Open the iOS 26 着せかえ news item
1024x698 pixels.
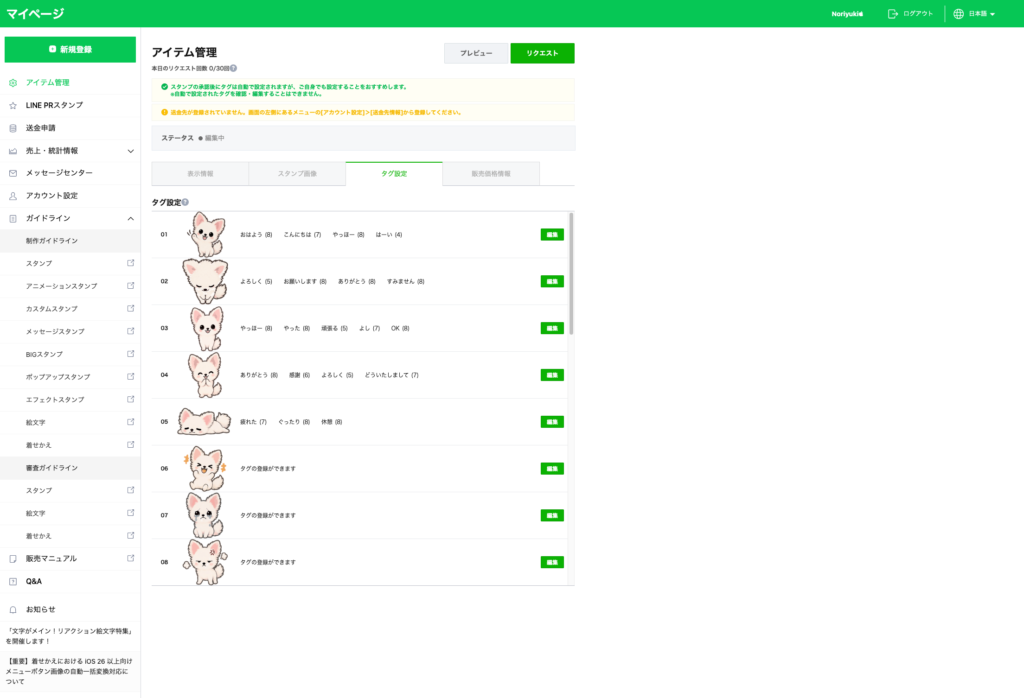[69, 671]
